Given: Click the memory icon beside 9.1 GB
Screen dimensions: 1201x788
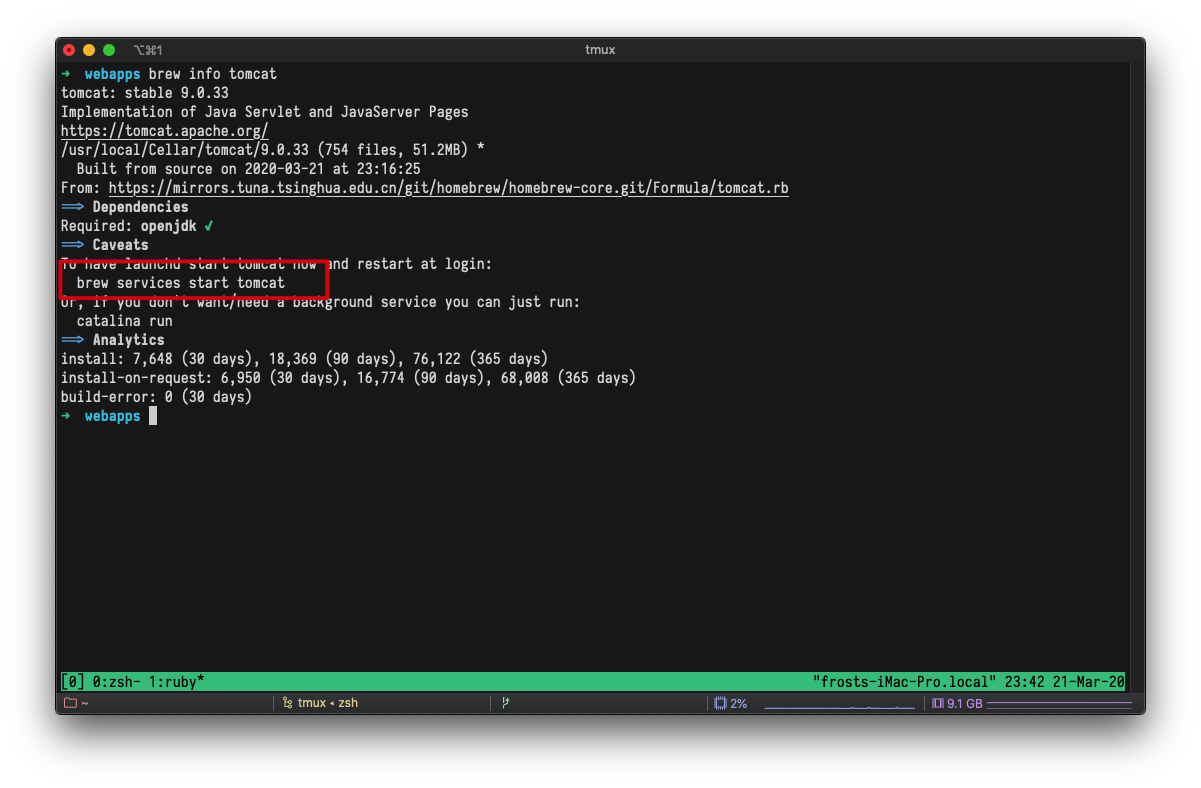Looking at the screenshot, I should pyautogui.click(x=938, y=703).
